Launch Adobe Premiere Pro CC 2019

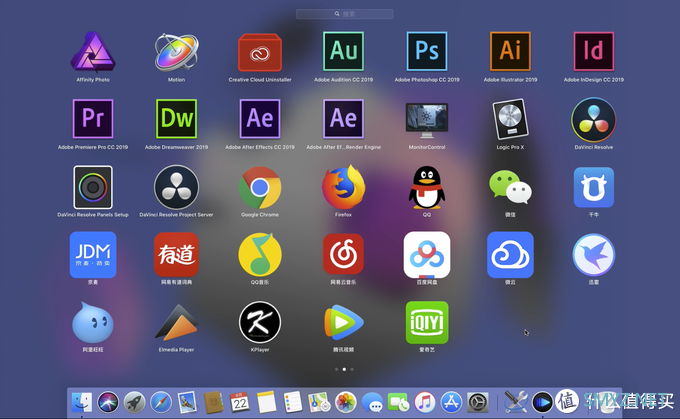click(x=93, y=118)
